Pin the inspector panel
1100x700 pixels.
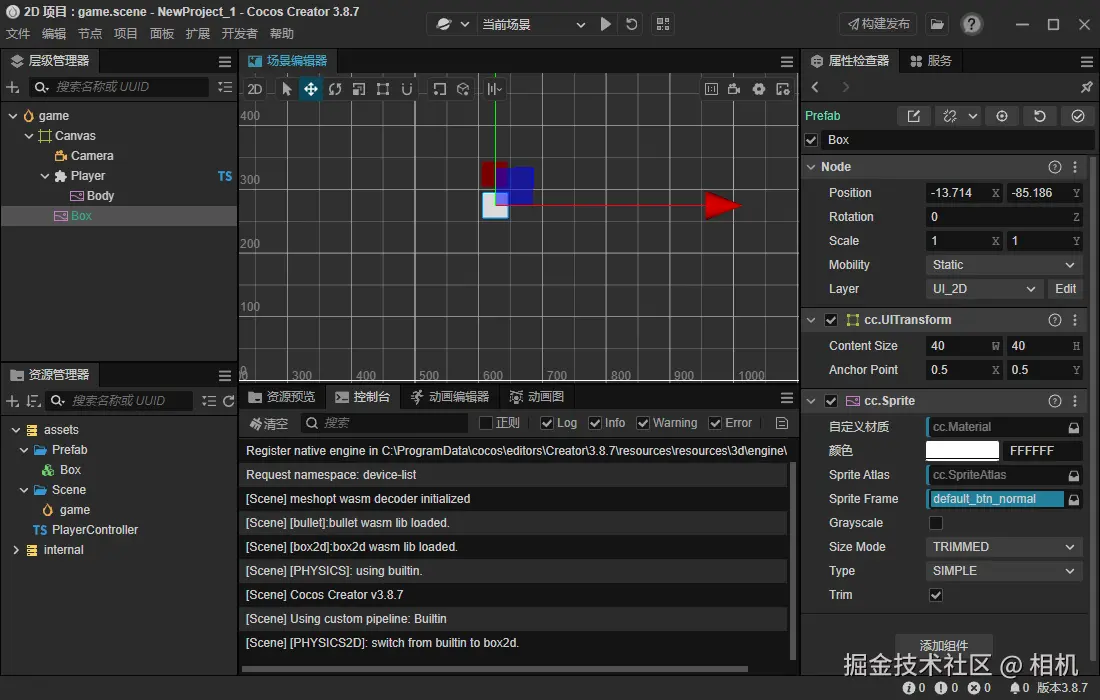[x=1086, y=87]
